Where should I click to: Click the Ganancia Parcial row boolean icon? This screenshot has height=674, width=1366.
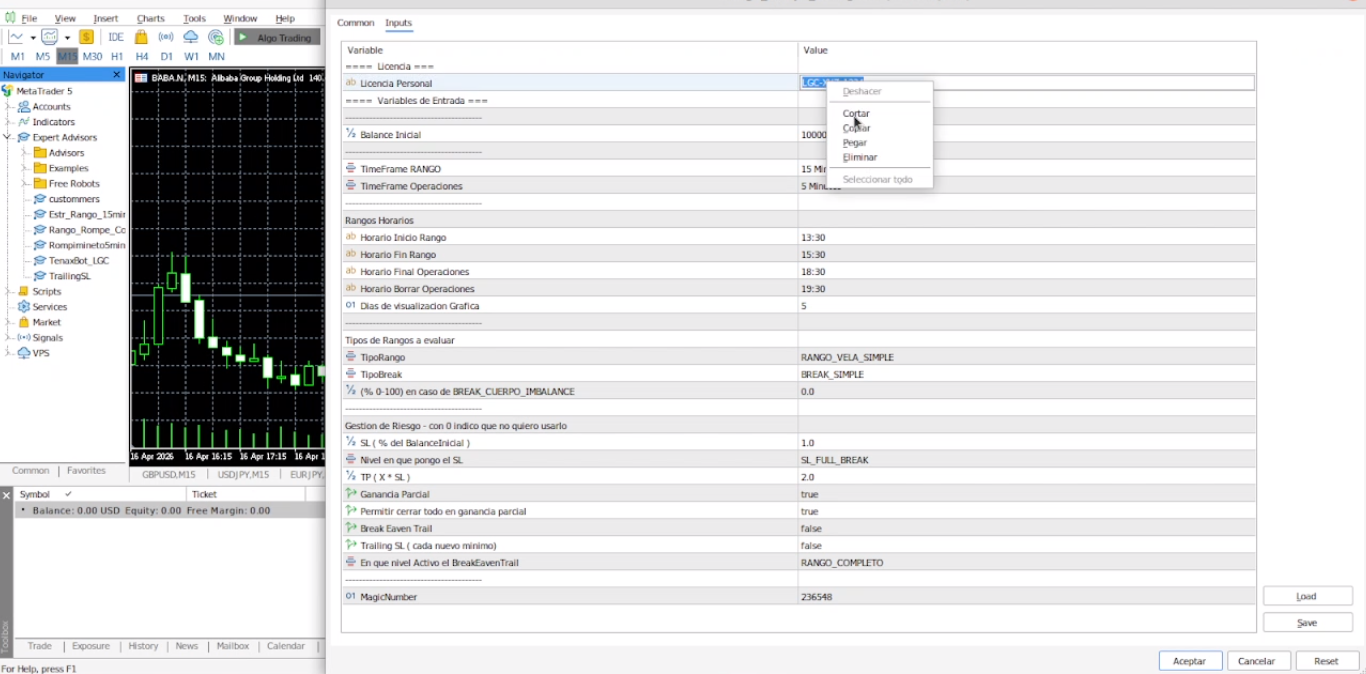(350, 494)
